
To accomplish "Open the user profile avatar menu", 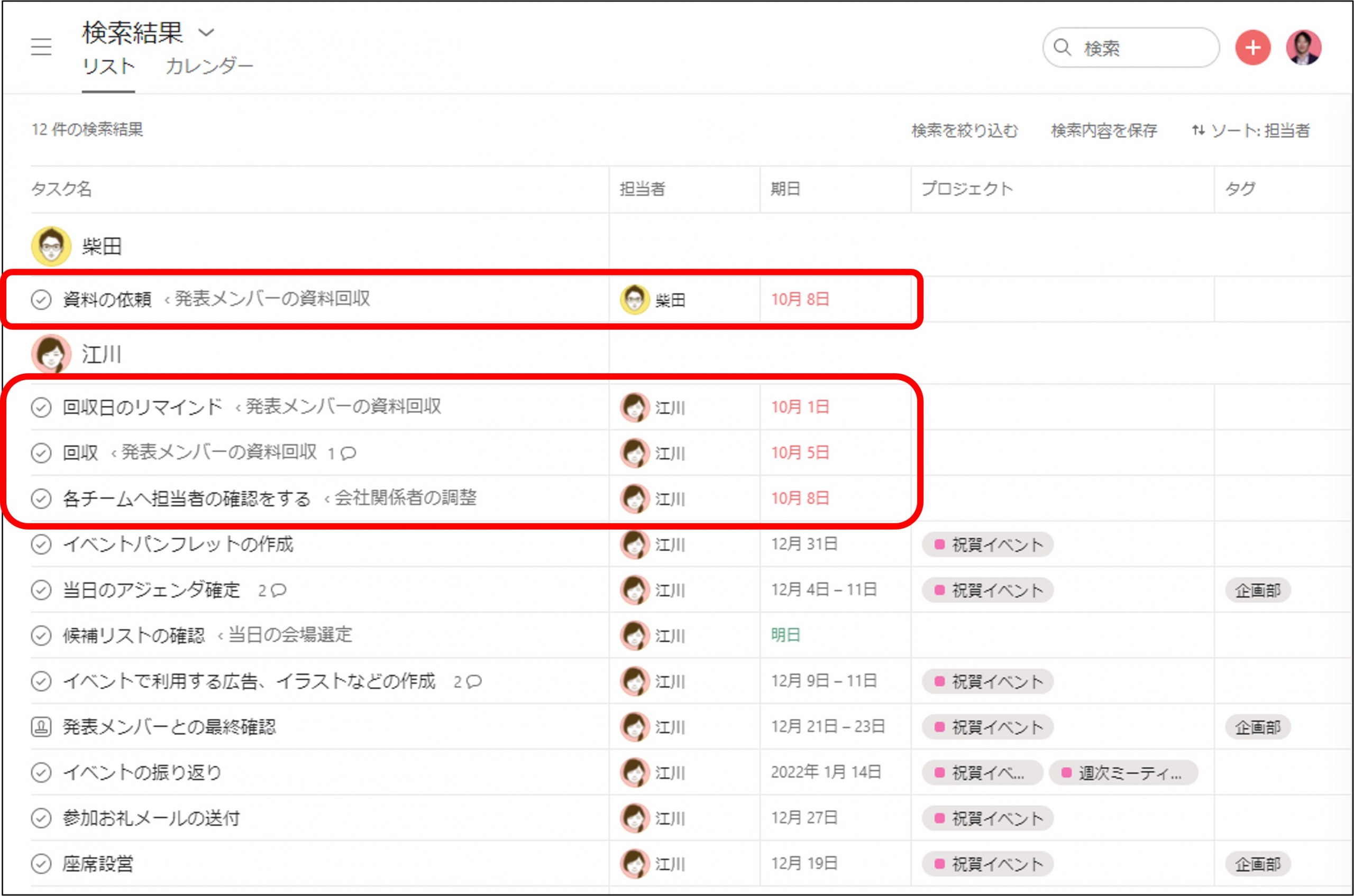I will click(x=1304, y=48).
